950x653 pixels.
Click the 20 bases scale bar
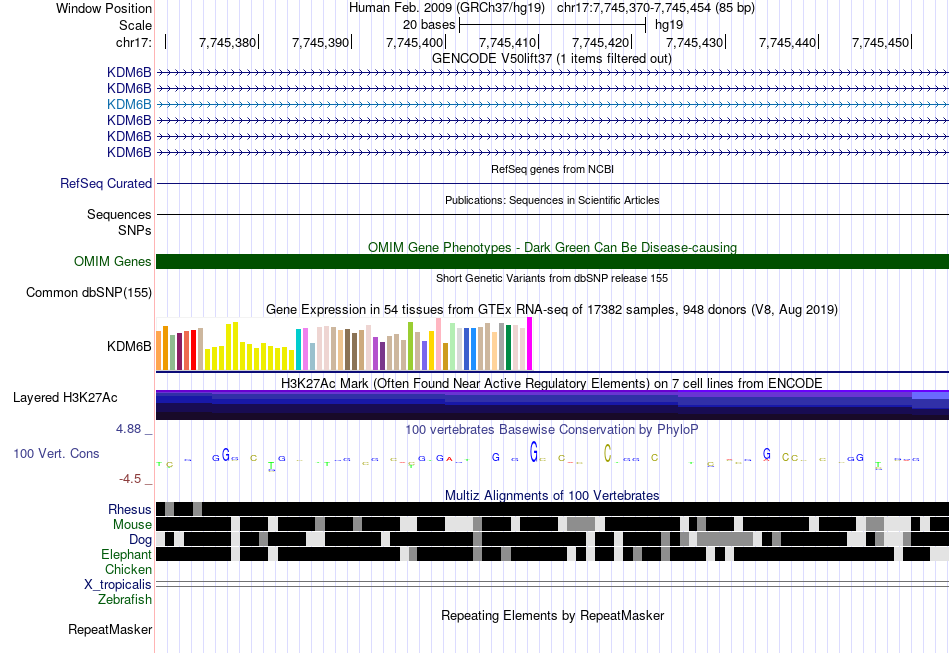point(553,25)
